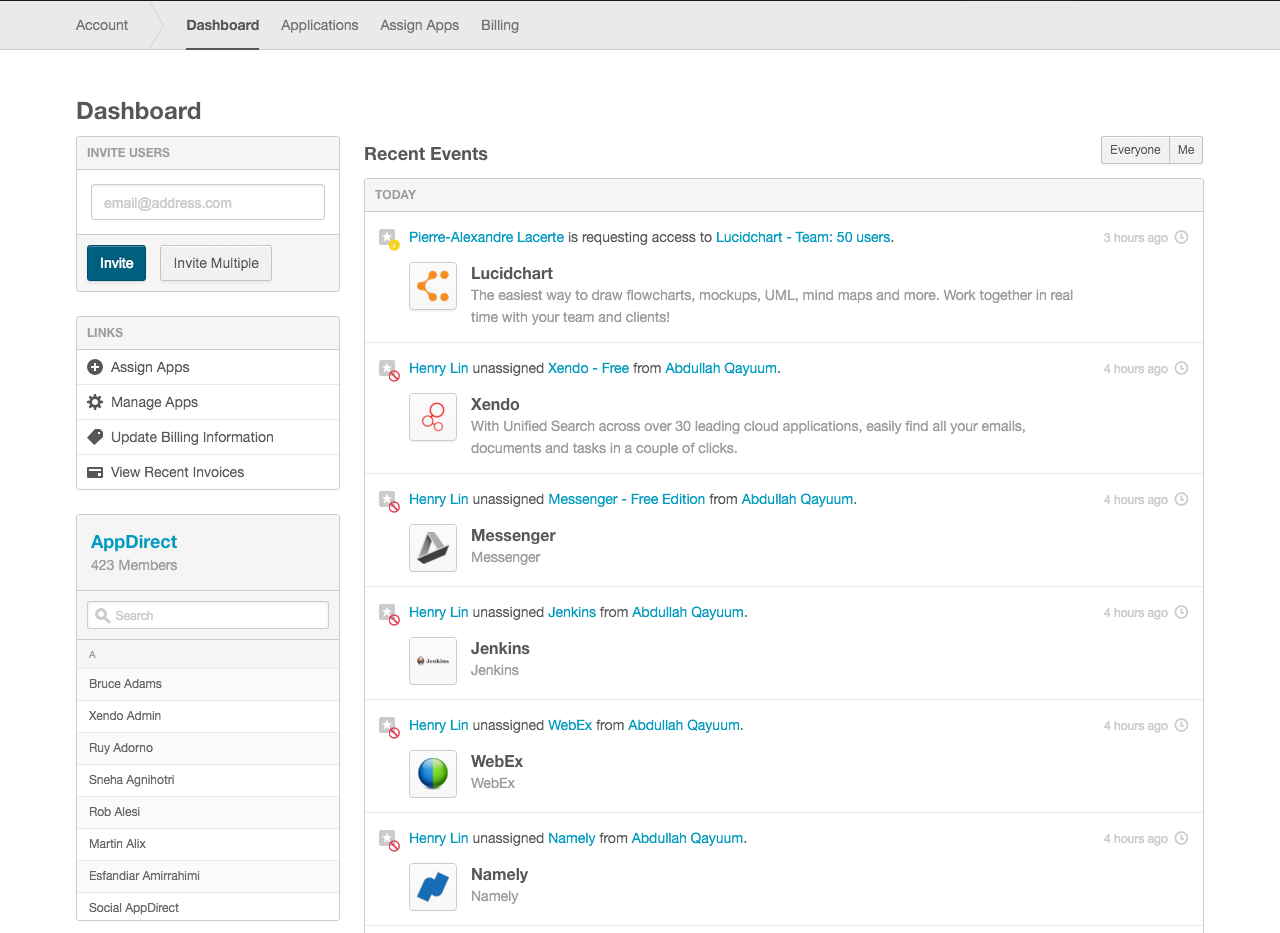This screenshot has width=1280, height=933.
Task: Click the Lucidchart title in event card
Action: (512, 273)
